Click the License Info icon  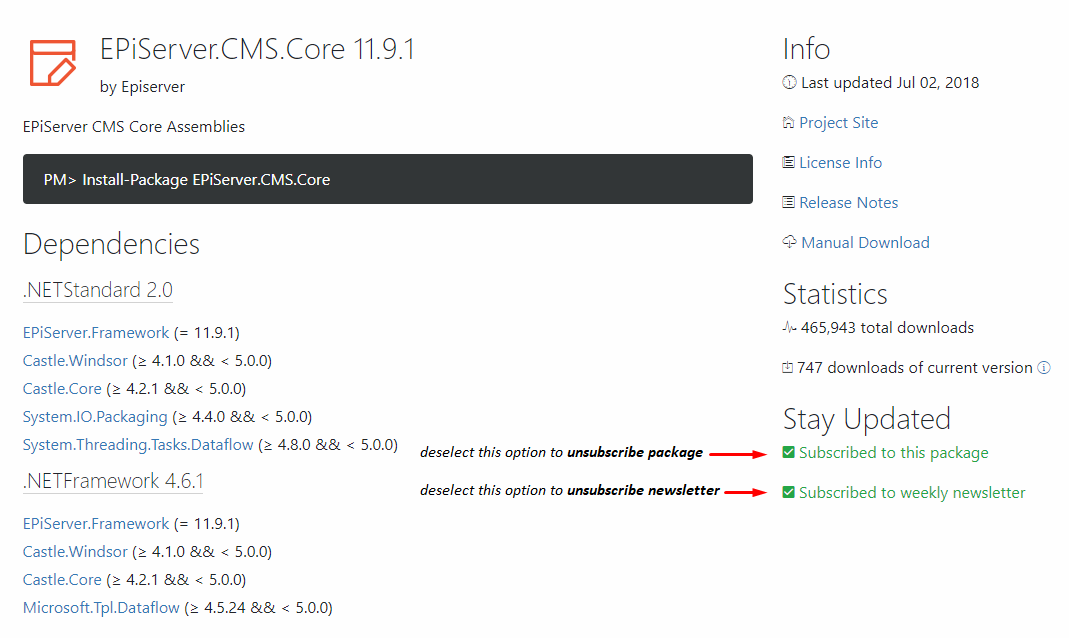coord(789,163)
